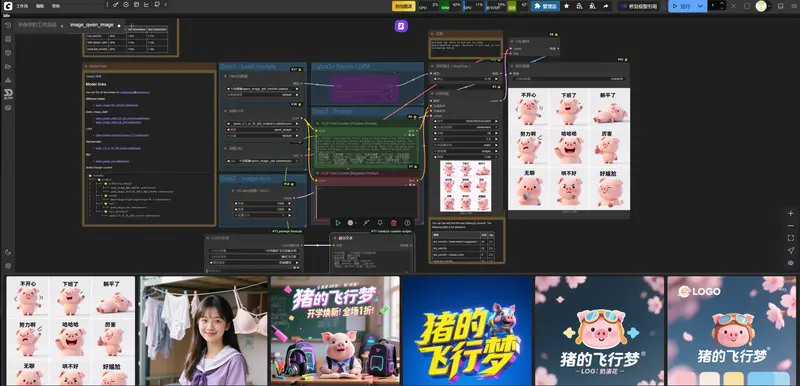
Task: Open the 工作流 (Workflow) menu
Action: (22, 6)
